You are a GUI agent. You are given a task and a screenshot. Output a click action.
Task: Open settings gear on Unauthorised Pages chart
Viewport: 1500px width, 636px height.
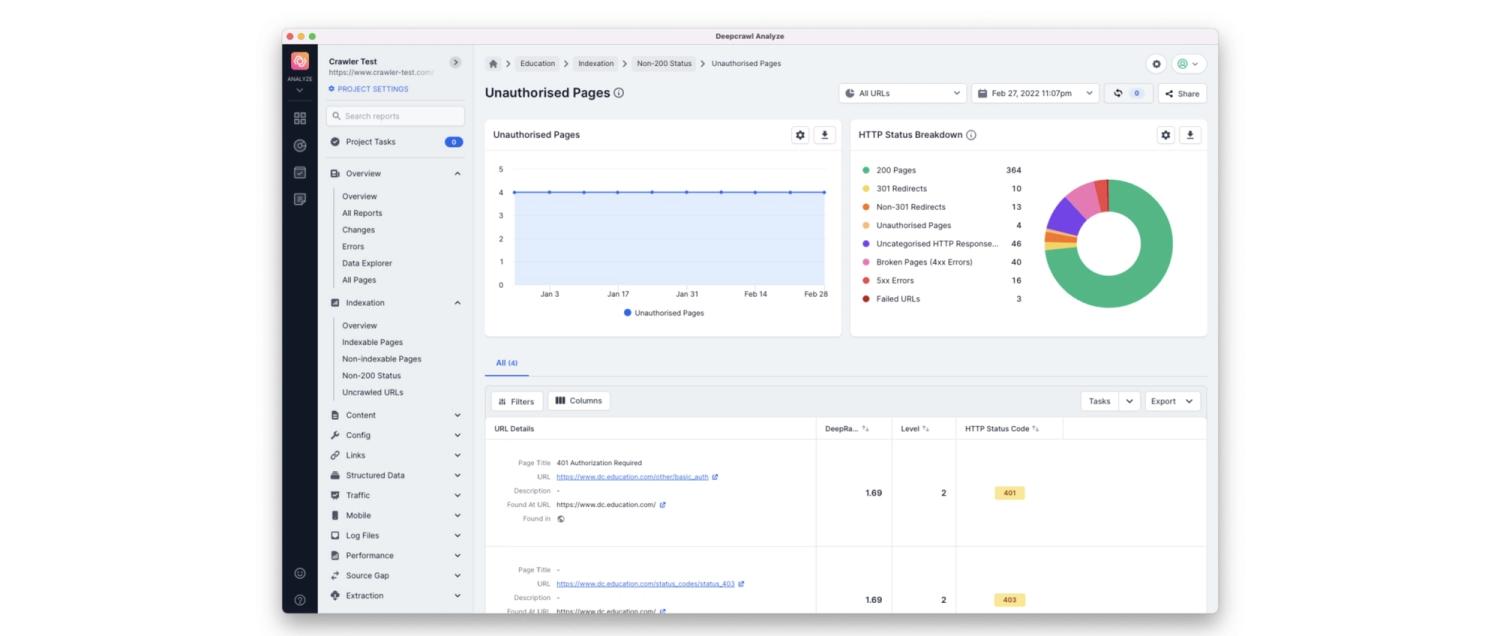tap(800, 135)
